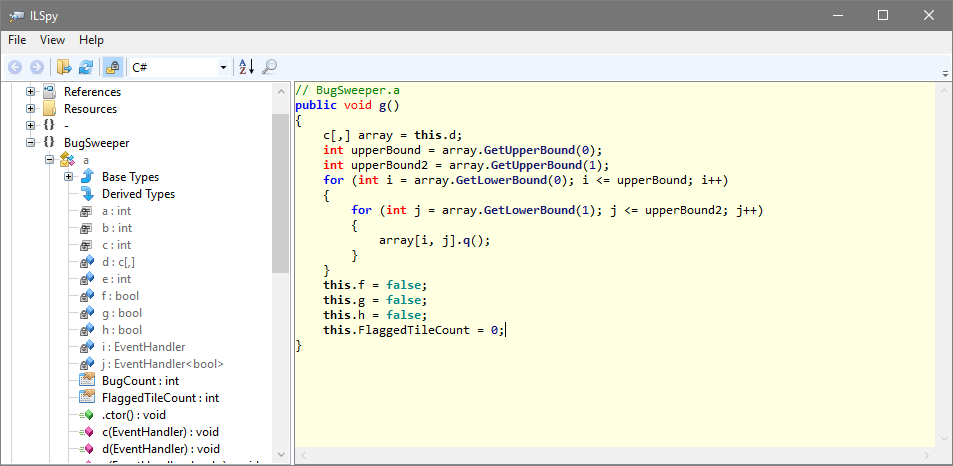This screenshot has width=953, height=466.
Task: Click the tree view vertical scrollbar thumb
Action: [x=281, y=193]
